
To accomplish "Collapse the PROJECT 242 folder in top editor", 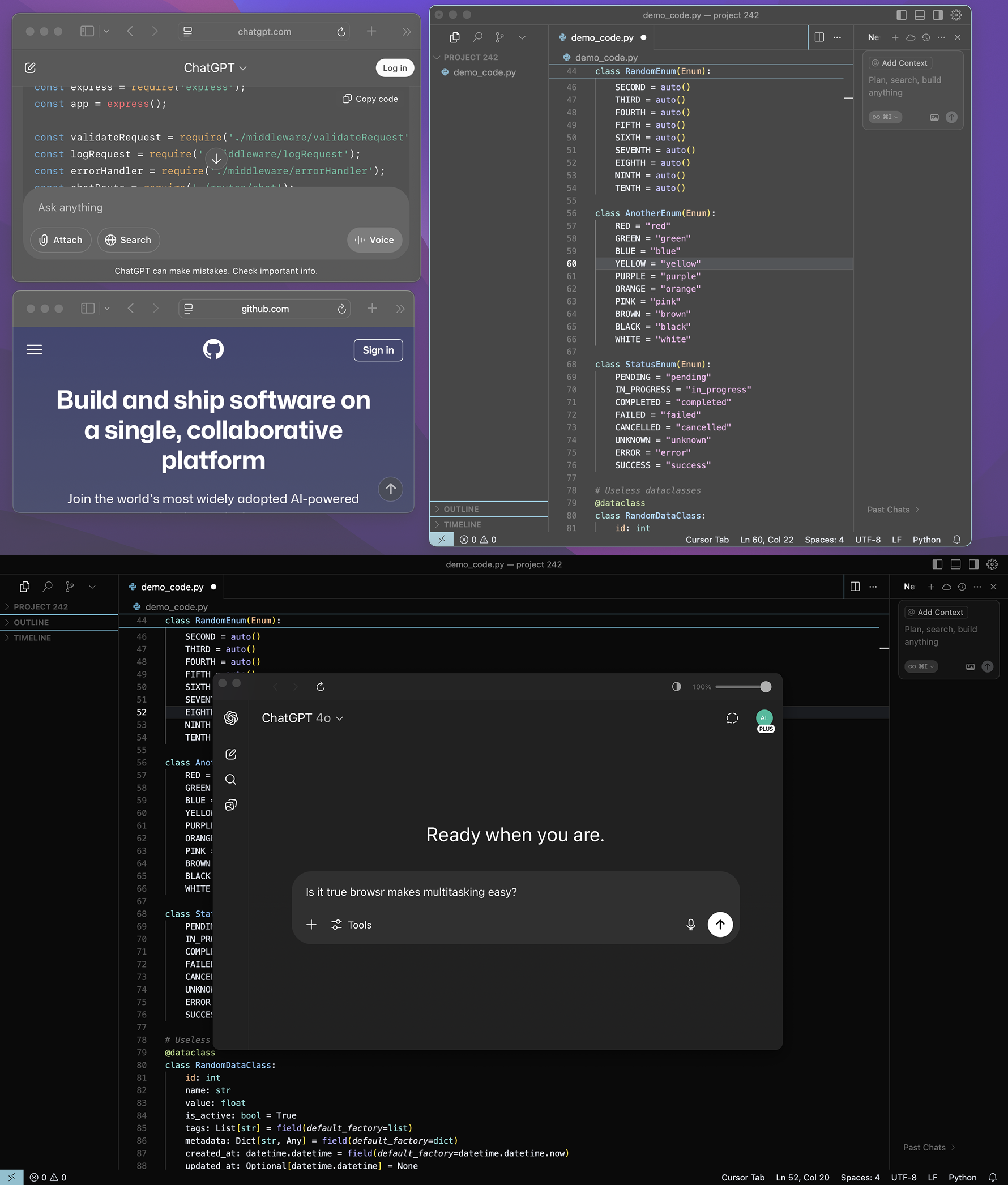I will click(470, 57).
